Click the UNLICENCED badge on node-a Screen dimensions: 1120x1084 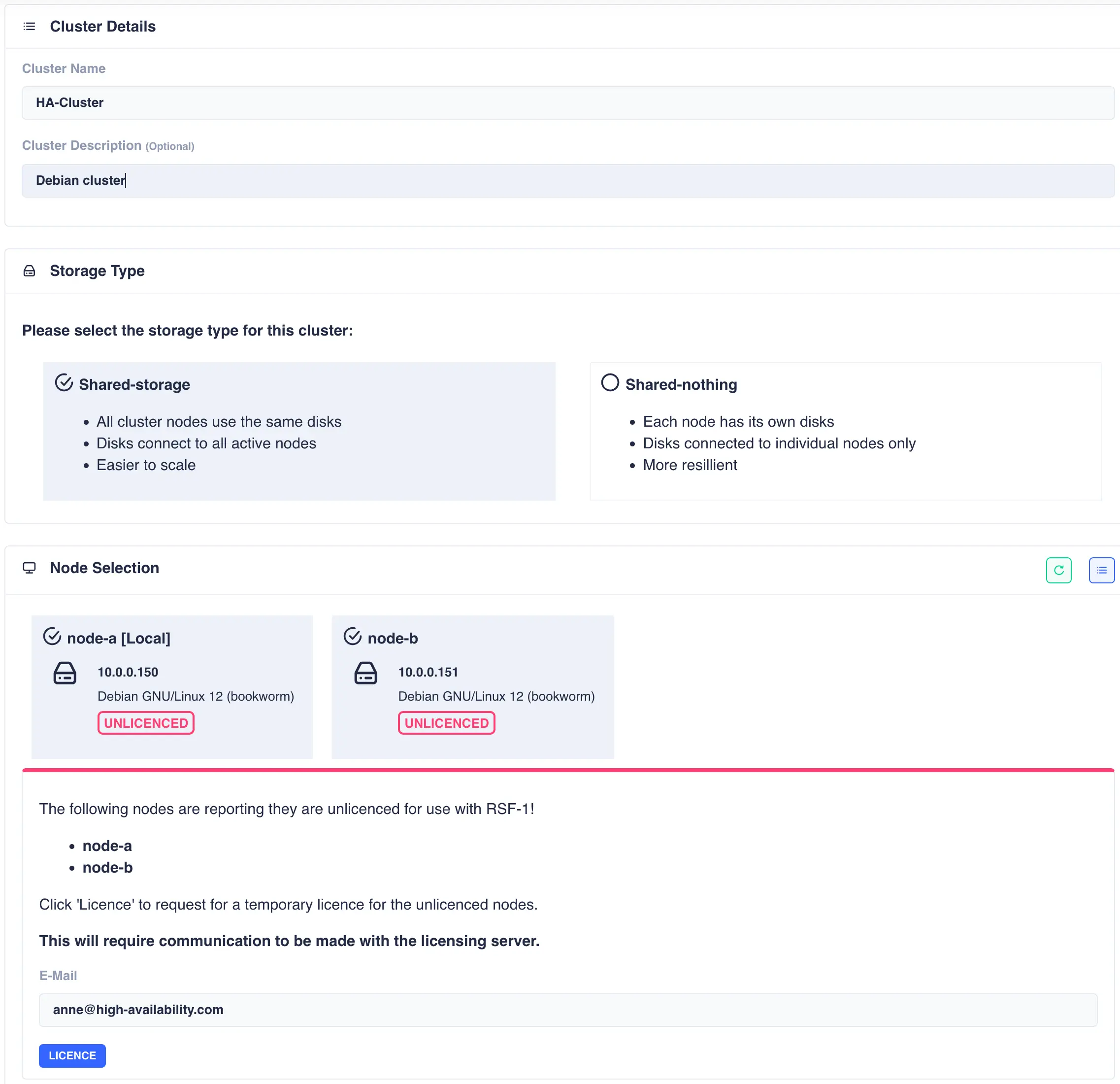pos(146,723)
